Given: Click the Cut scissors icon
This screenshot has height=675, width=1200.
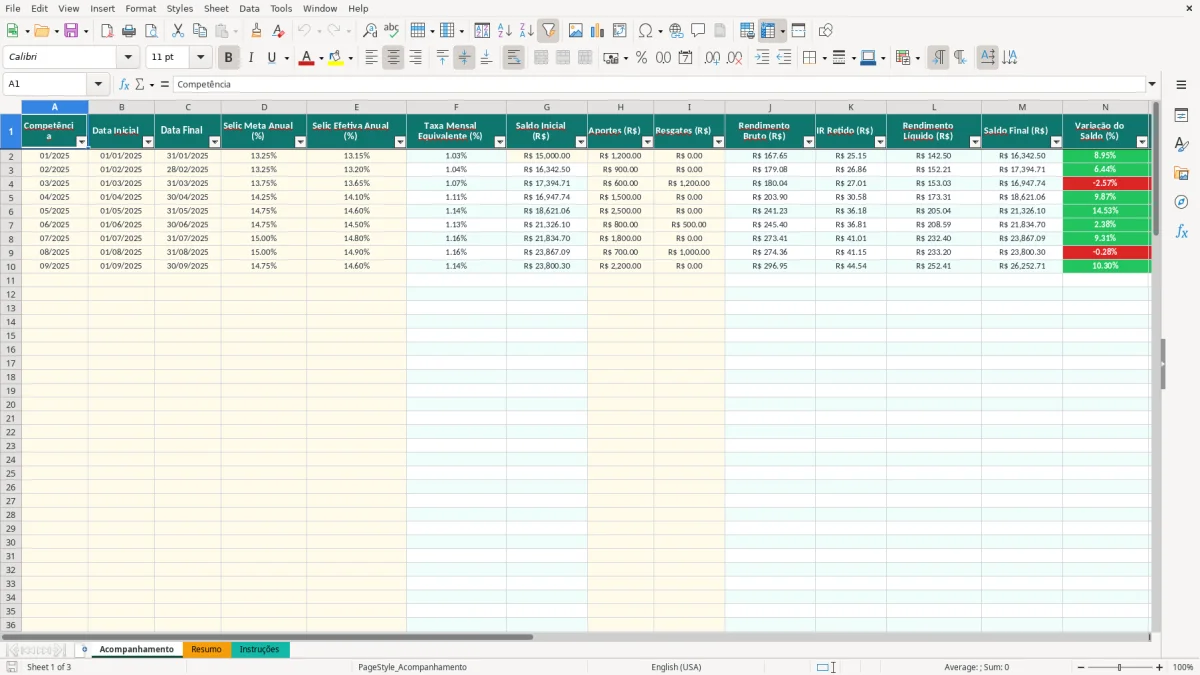Looking at the screenshot, I should [178, 31].
